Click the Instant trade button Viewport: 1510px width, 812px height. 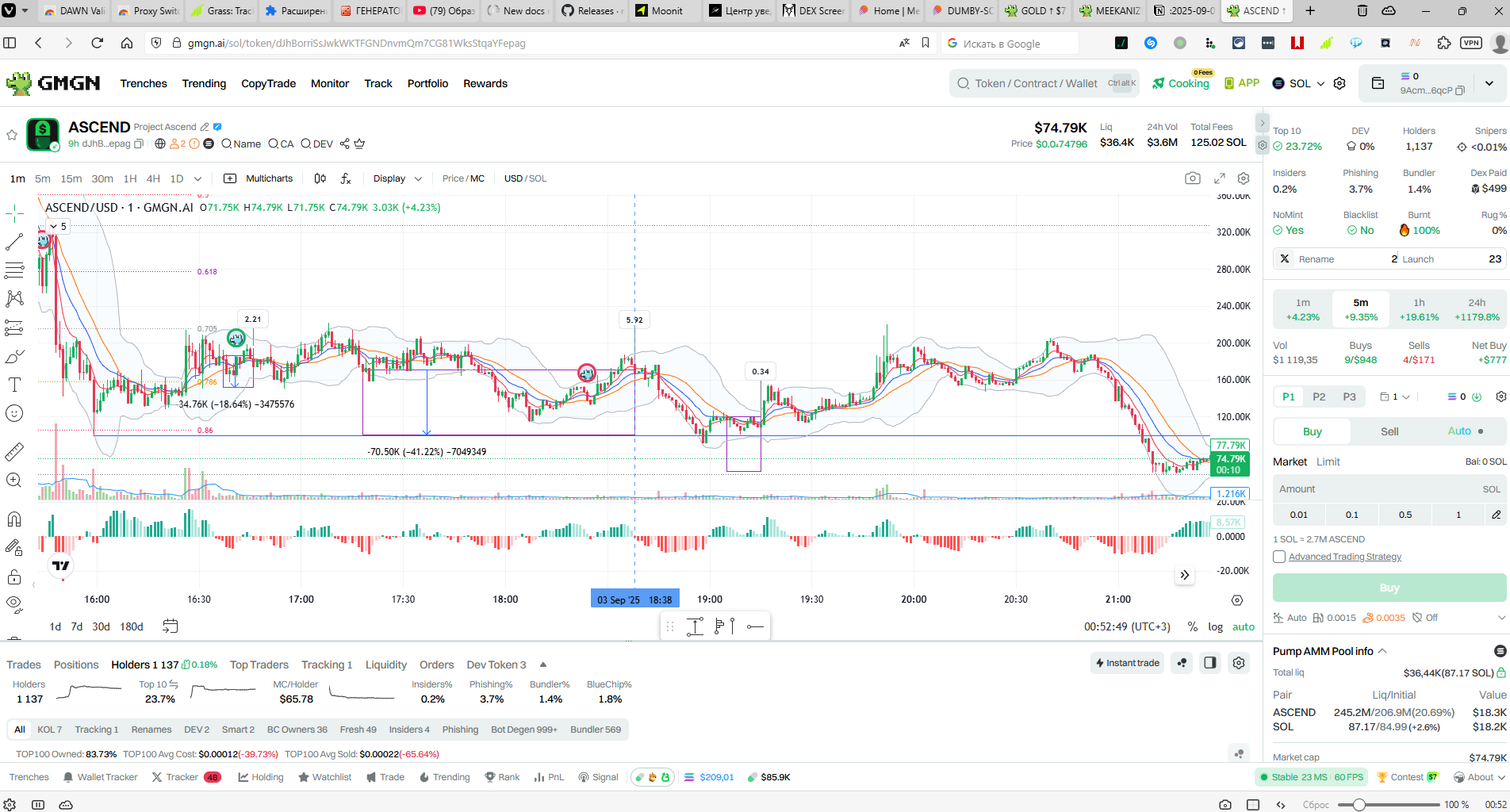1127,663
